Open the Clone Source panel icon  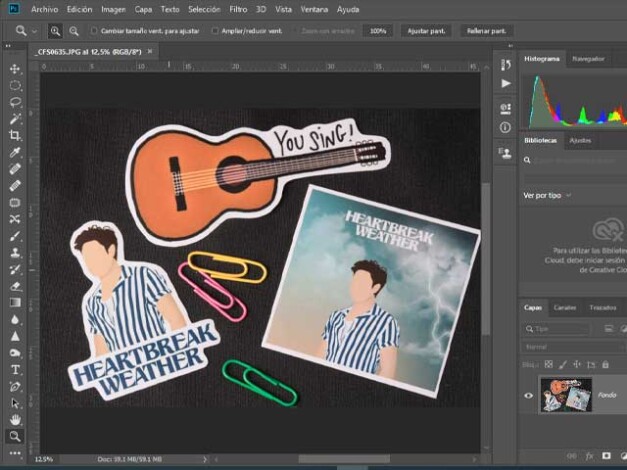tap(505, 153)
